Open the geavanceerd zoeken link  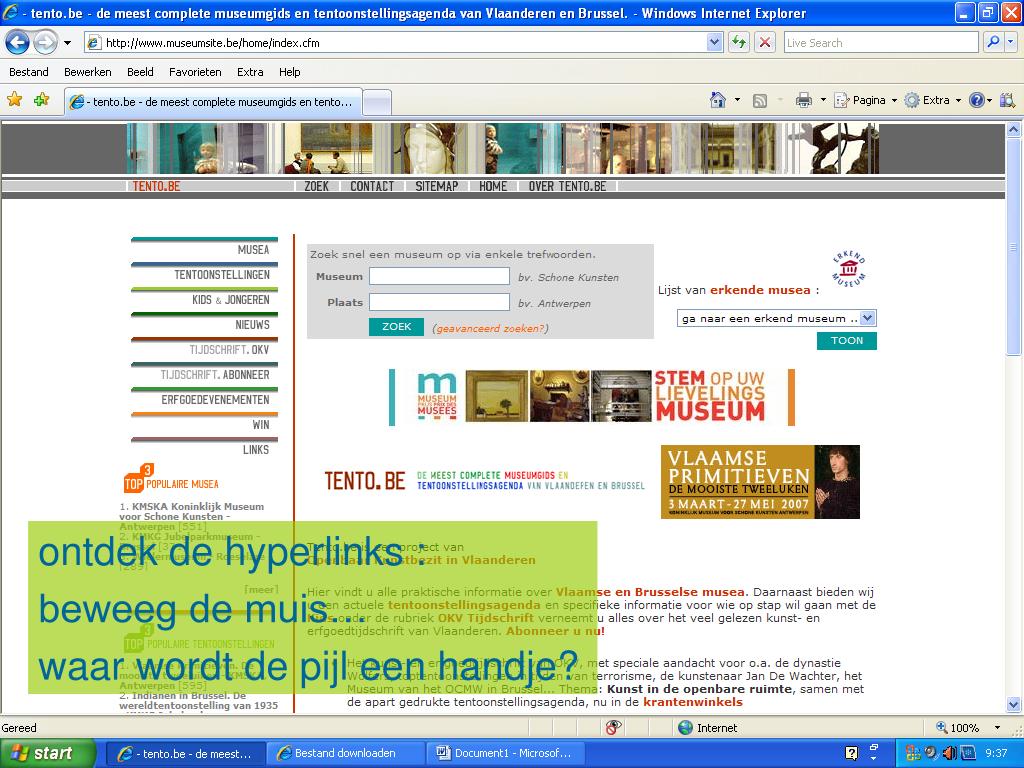point(490,328)
